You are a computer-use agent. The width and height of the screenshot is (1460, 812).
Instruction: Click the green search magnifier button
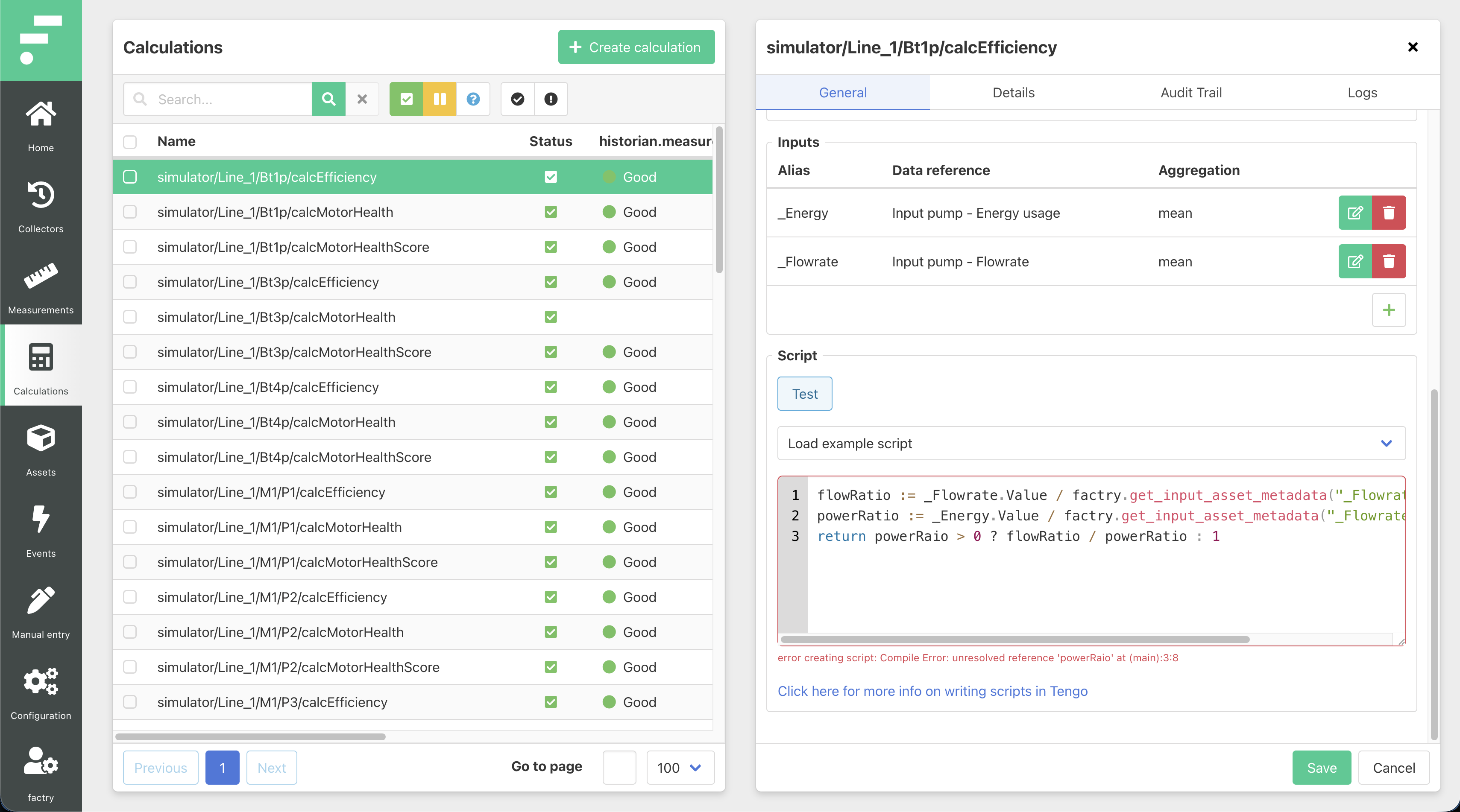click(x=328, y=99)
